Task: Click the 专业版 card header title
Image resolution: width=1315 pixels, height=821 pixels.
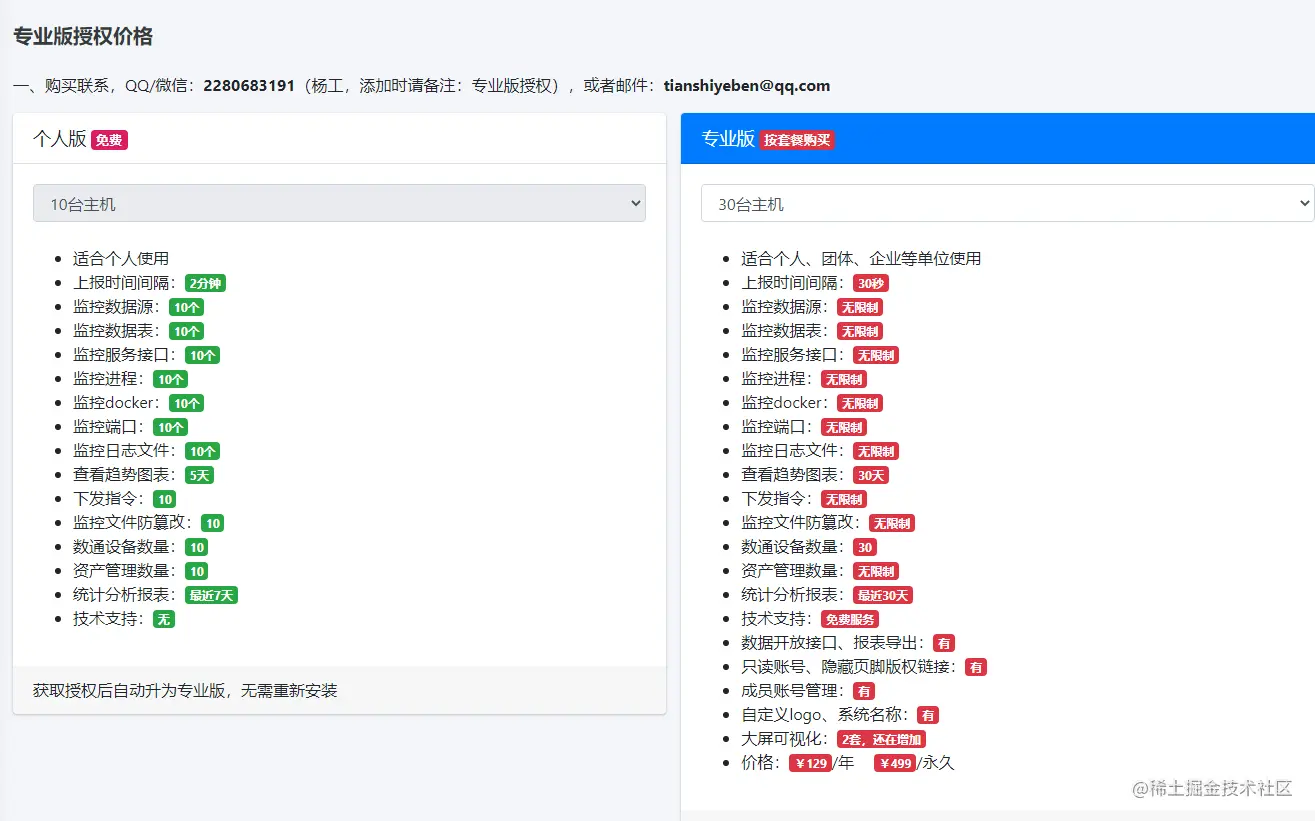Action: click(728, 139)
